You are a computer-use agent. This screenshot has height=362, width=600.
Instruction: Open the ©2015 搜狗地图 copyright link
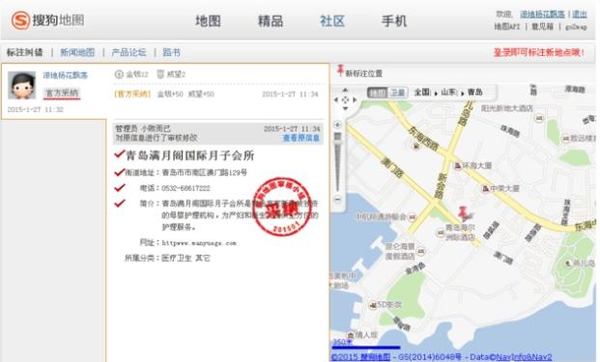(x=360, y=357)
